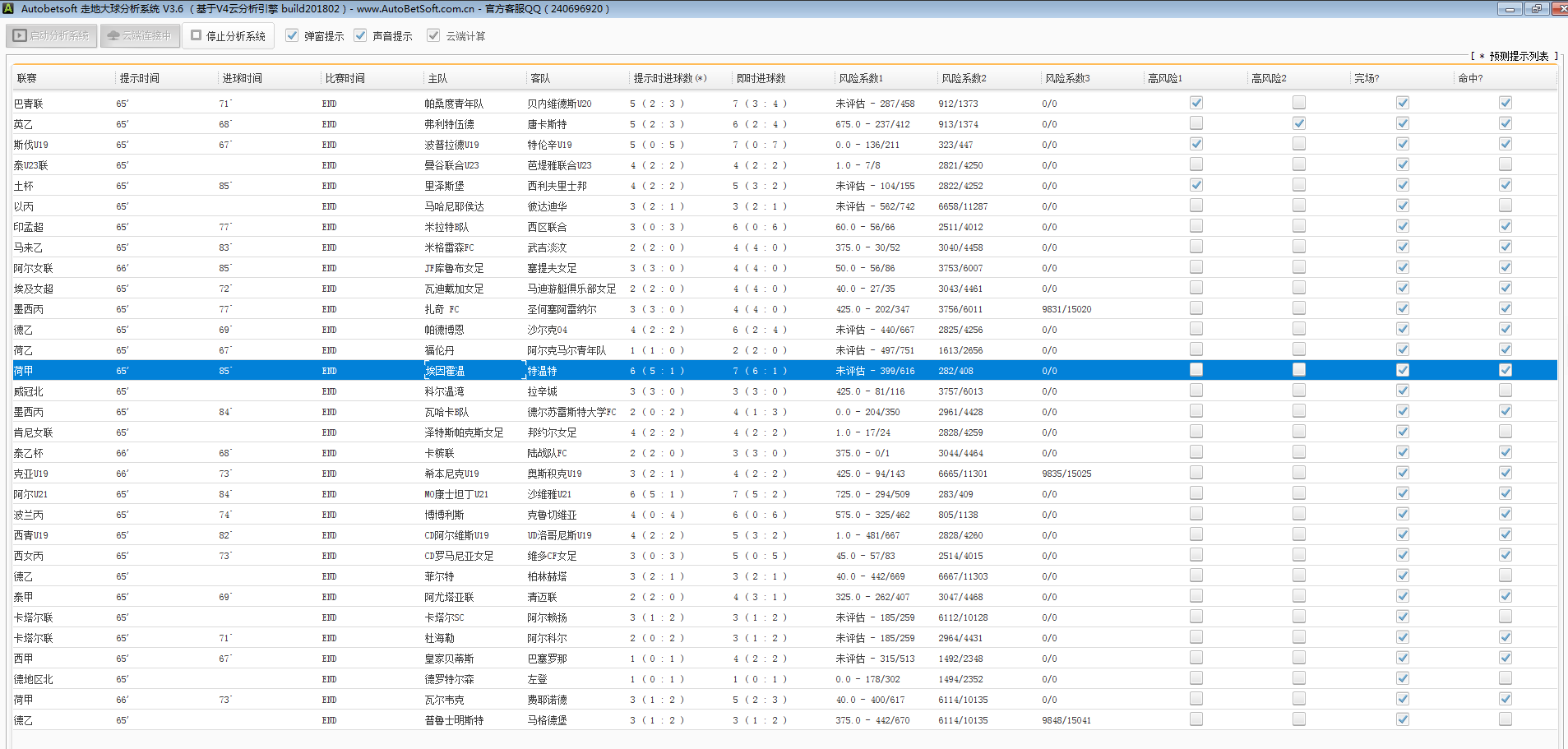Image resolution: width=1568 pixels, height=749 pixels.
Task: Toggle the 弹窗提示 checkbox
Action: [292, 35]
